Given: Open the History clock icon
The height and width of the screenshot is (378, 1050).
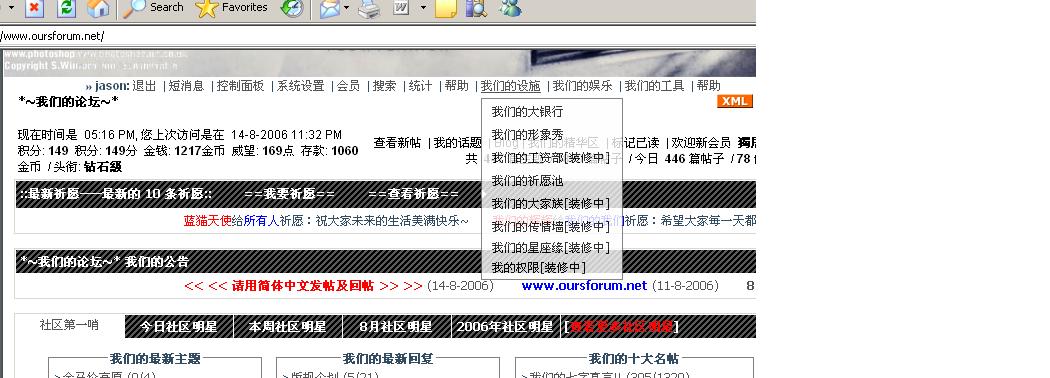Looking at the screenshot, I should click(x=291, y=8).
